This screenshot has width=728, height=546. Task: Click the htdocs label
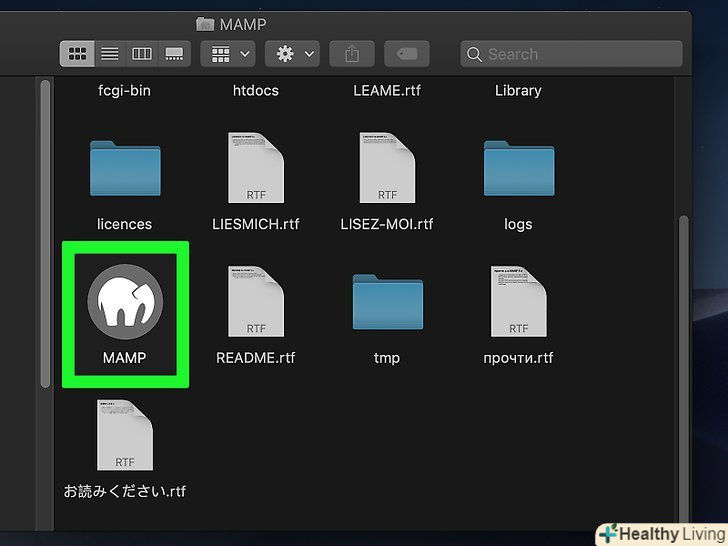(256, 90)
